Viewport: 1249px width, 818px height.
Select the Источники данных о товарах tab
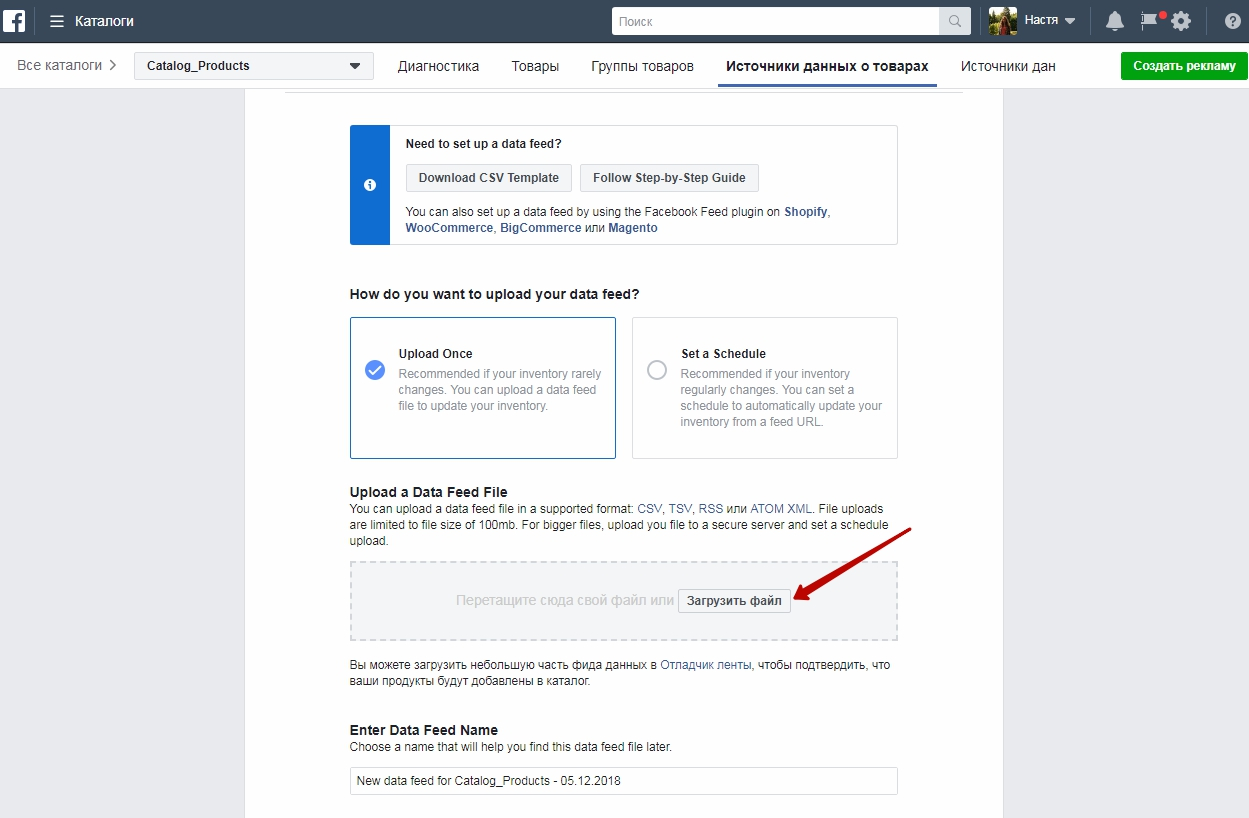coord(827,66)
